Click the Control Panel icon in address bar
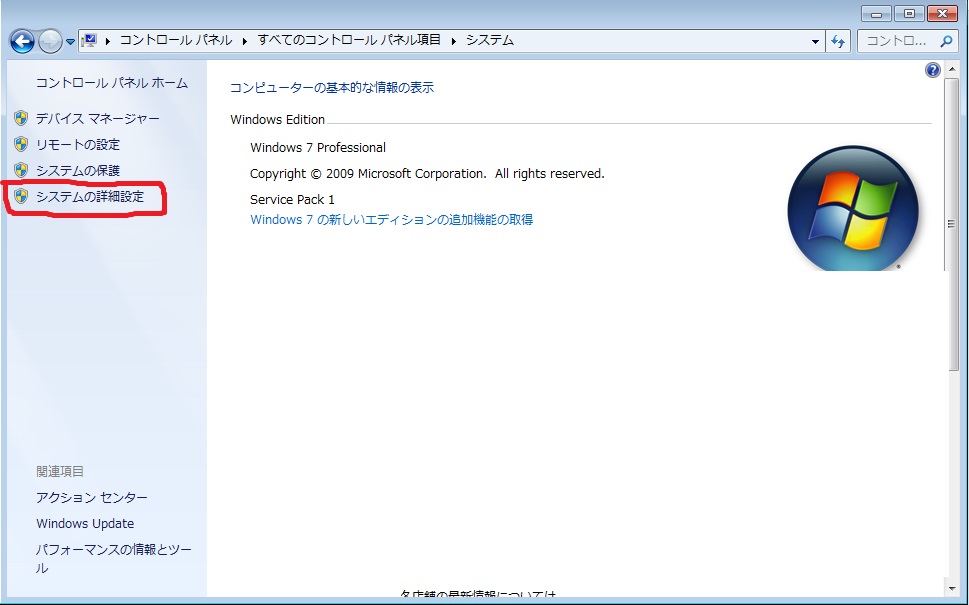Image resolution: width=969 pixels, height=605 pixels. point(88,40)
